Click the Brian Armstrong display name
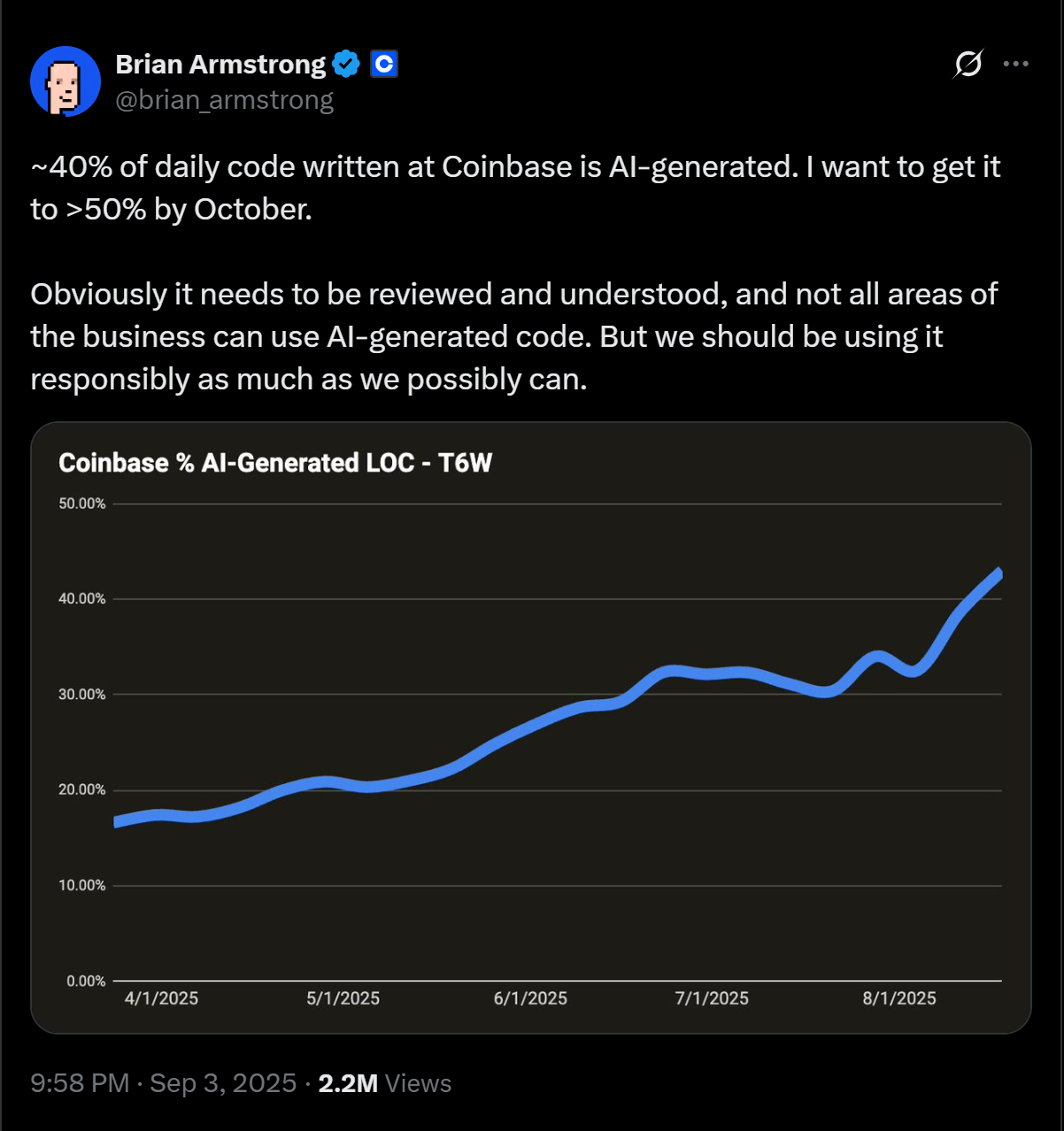1064x1131 pixels. [x=220, y=65]
